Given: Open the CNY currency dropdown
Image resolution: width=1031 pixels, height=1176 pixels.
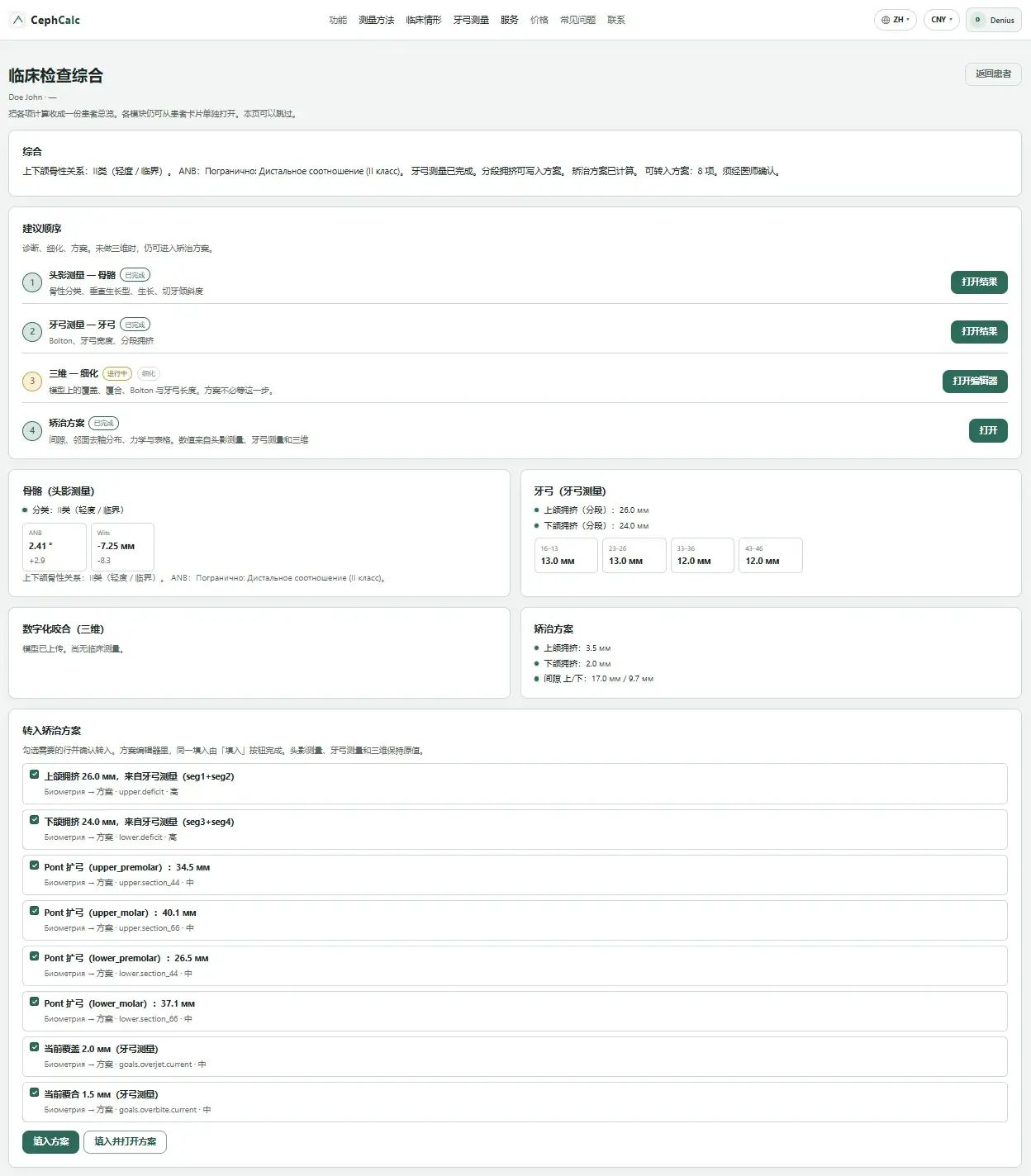Looking at the screenshot, I should pos(942,20).
